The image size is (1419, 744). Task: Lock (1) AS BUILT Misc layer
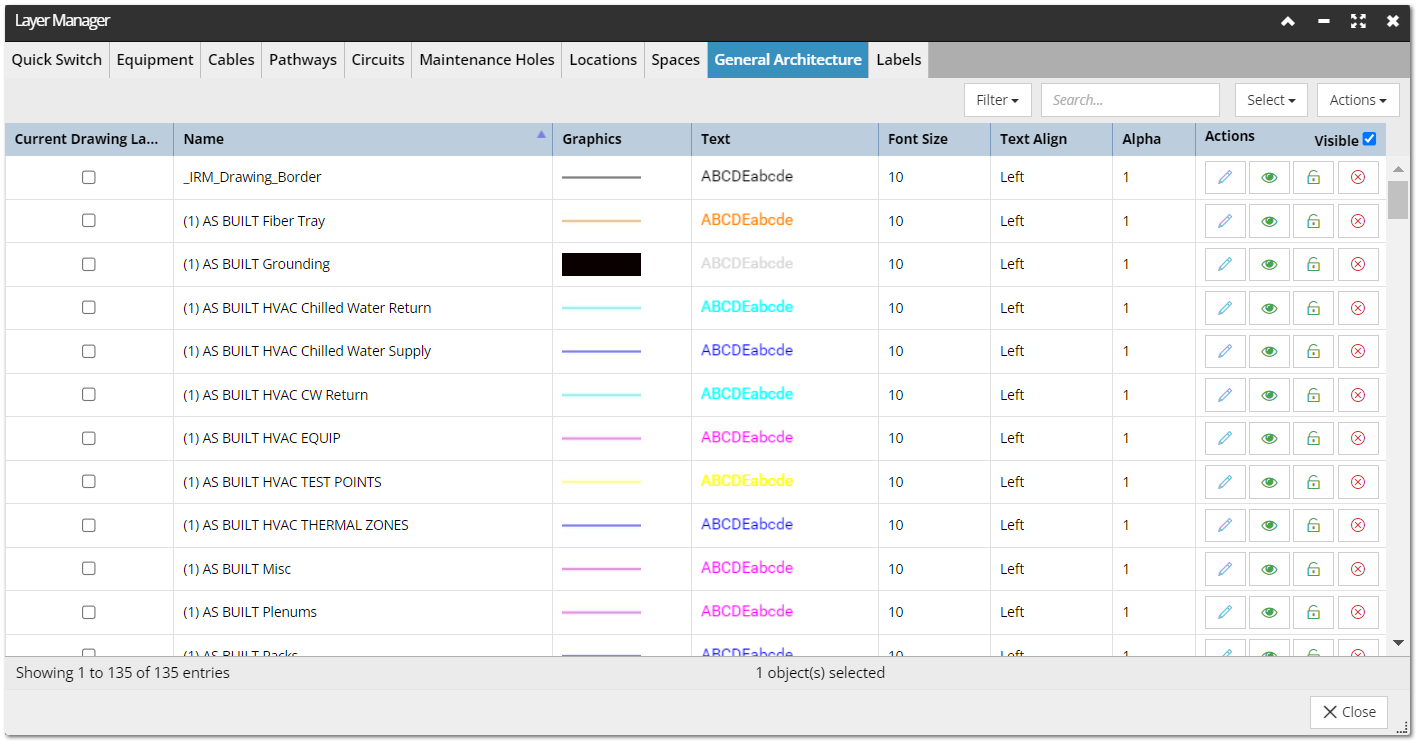(1313, 569)
